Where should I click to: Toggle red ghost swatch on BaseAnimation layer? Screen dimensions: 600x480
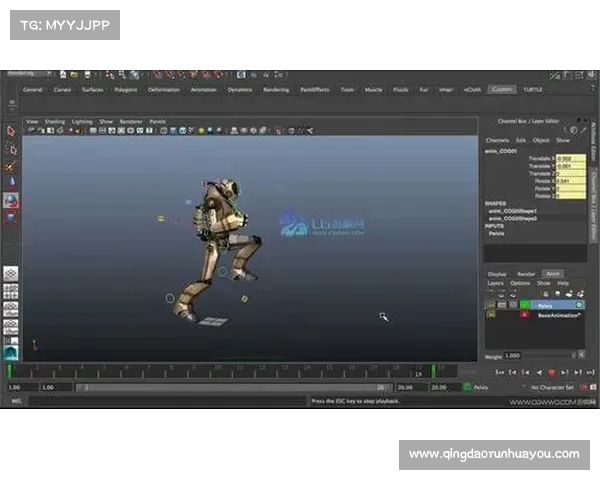(525, 315)
